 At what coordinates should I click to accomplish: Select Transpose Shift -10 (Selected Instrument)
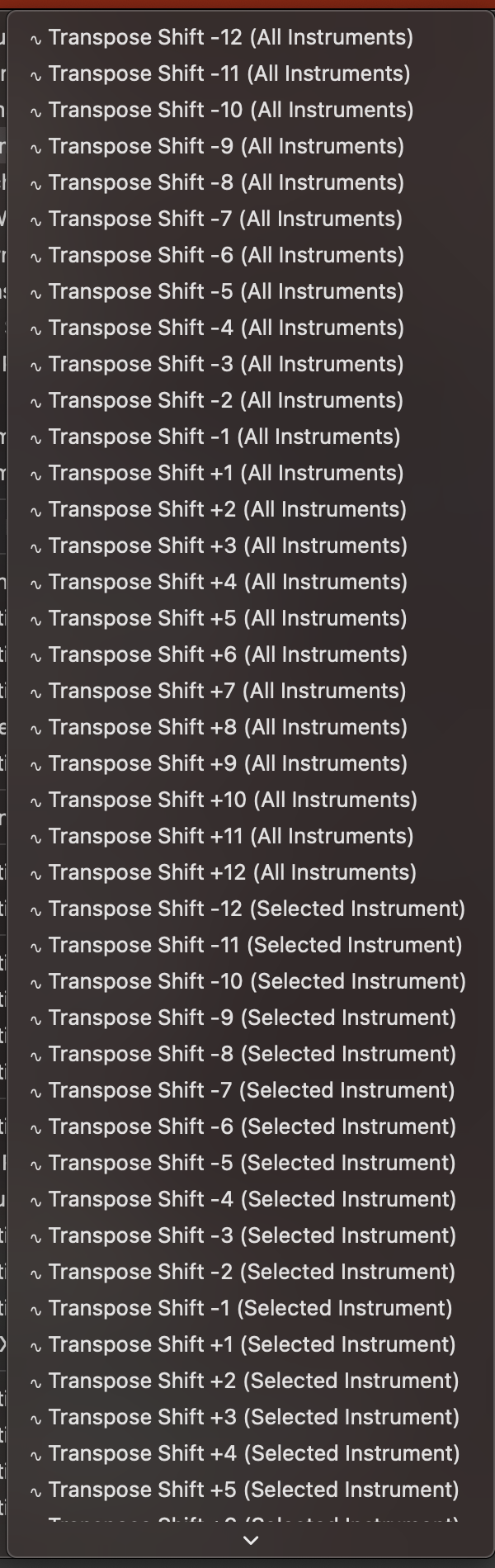[257, 981]
